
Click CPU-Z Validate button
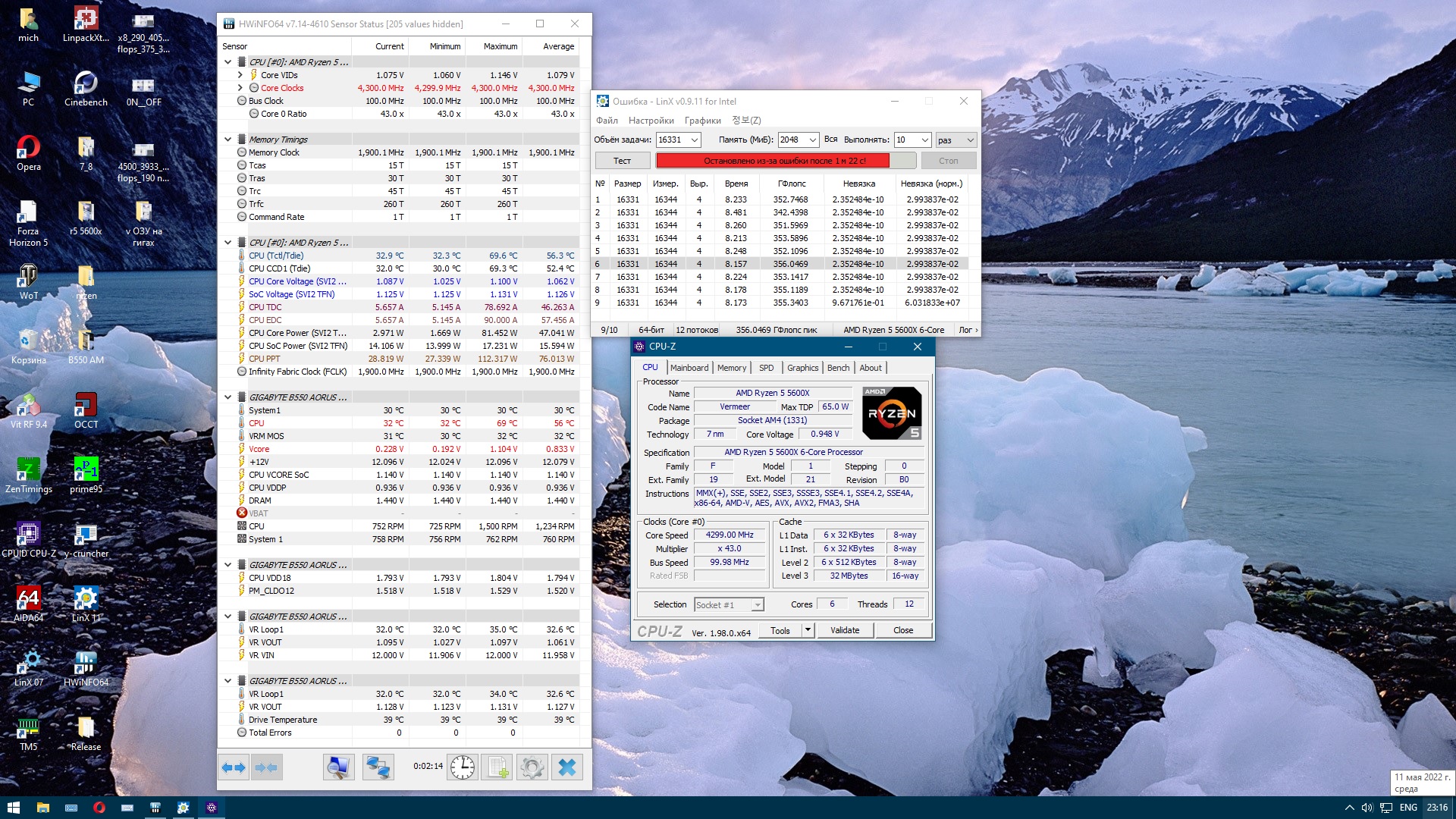pos(845,630)
